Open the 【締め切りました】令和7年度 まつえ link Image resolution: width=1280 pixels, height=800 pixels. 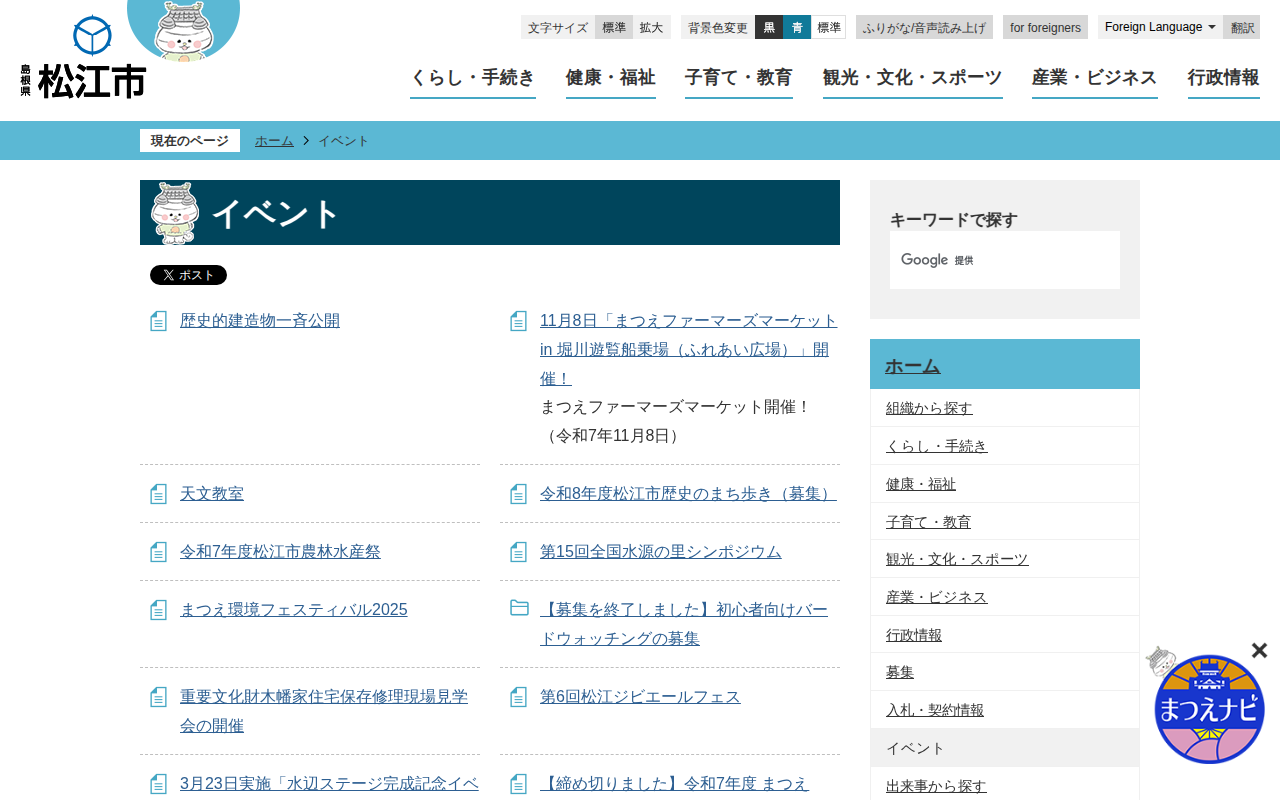point(674,784)
